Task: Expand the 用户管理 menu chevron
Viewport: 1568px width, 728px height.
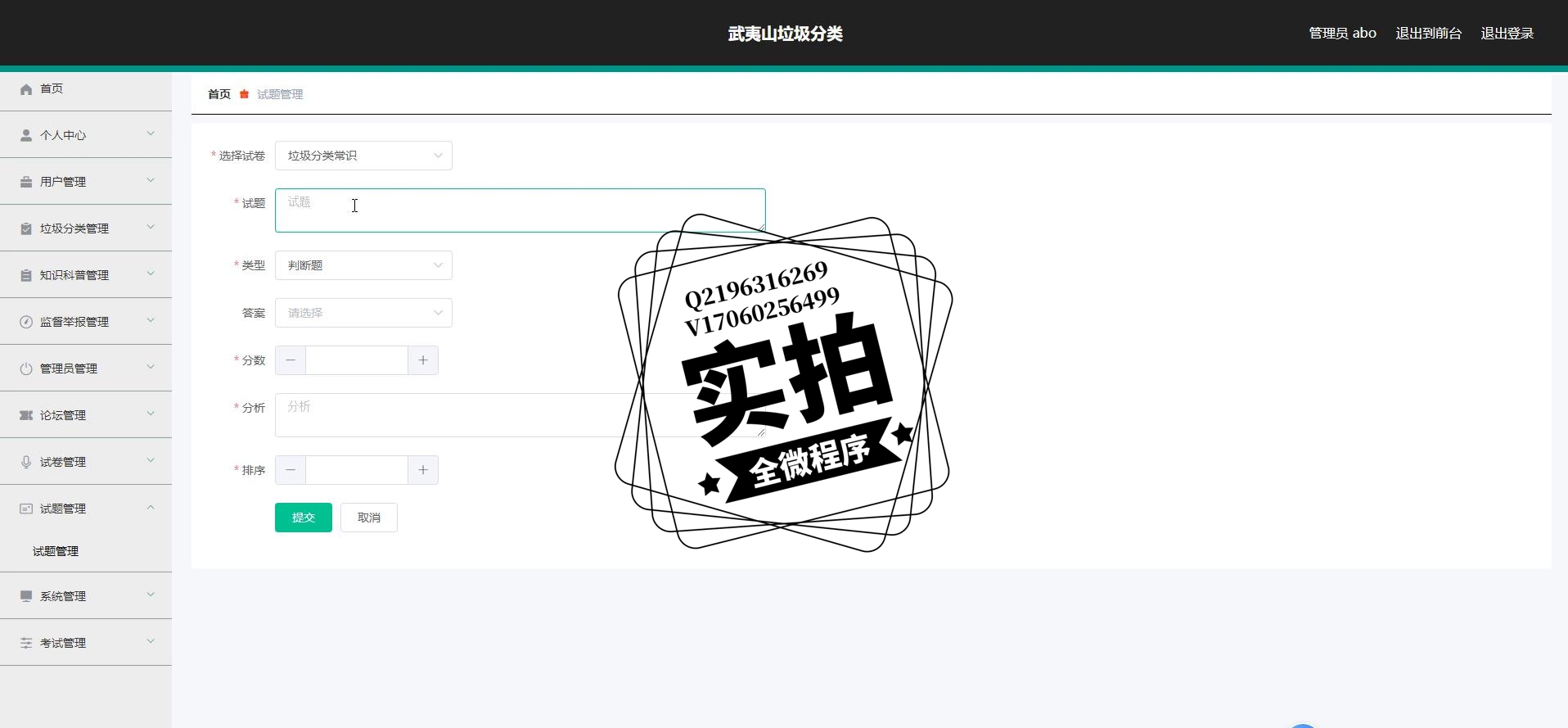Action: tap(151, 180)
